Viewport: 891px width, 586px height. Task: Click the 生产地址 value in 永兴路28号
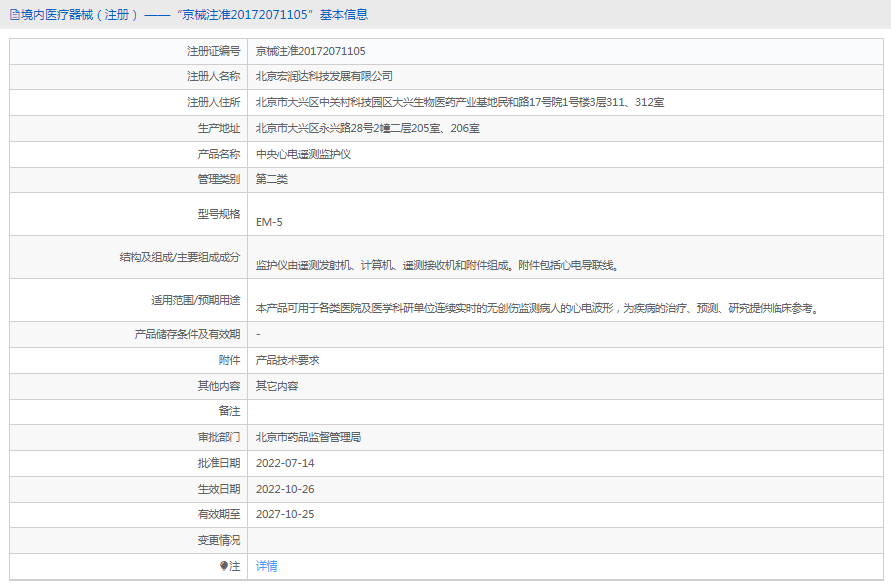coord(368,128)
